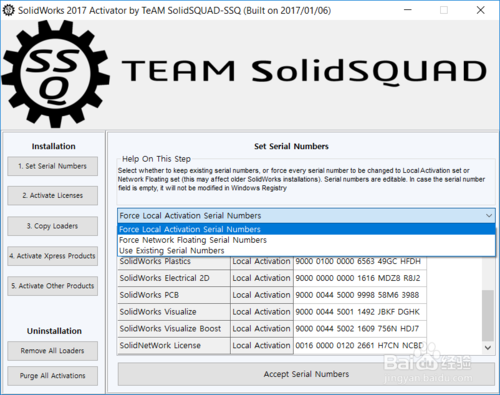Choose 'Force Local Activation Serial Numbers' list option
500x395 pixels.
[x=307, y=229]
